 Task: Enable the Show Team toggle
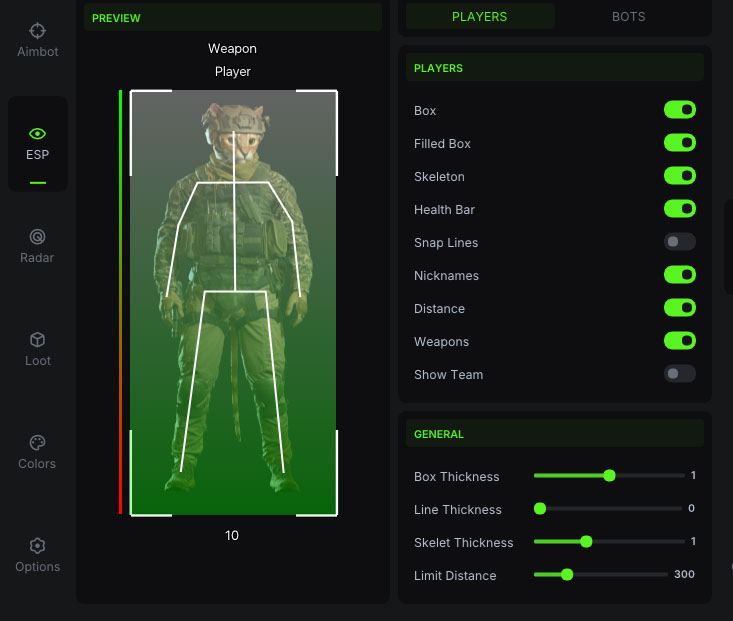pos(679,374)
